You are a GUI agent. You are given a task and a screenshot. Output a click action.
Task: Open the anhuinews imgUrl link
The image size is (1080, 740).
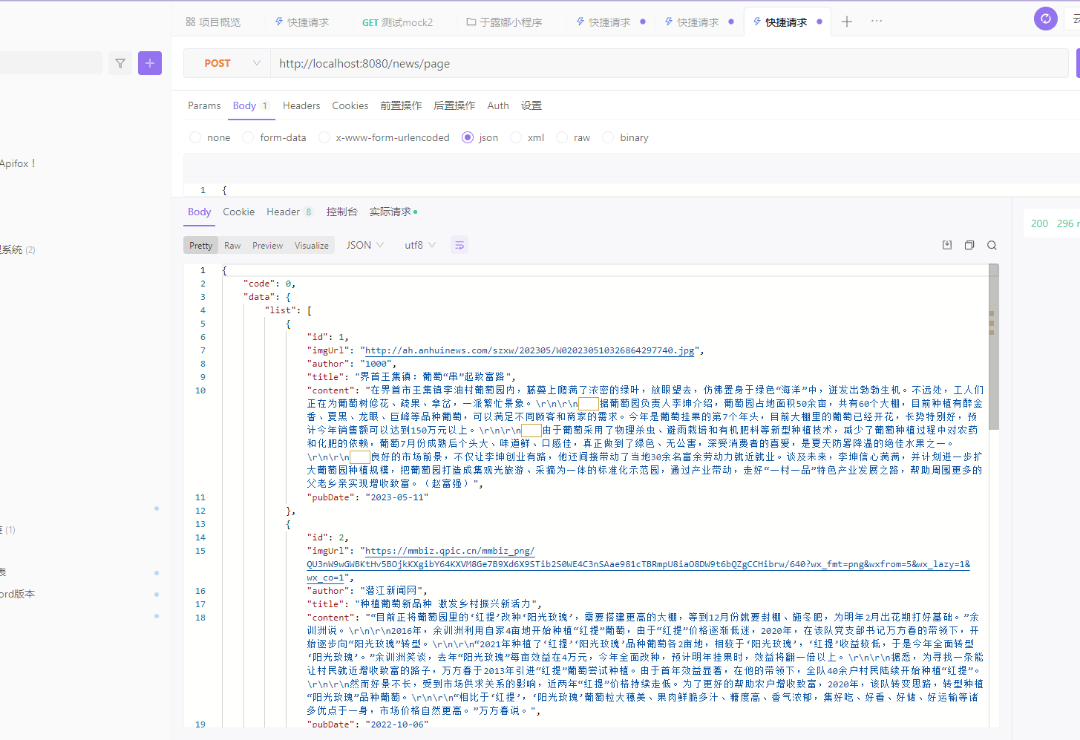531,351
